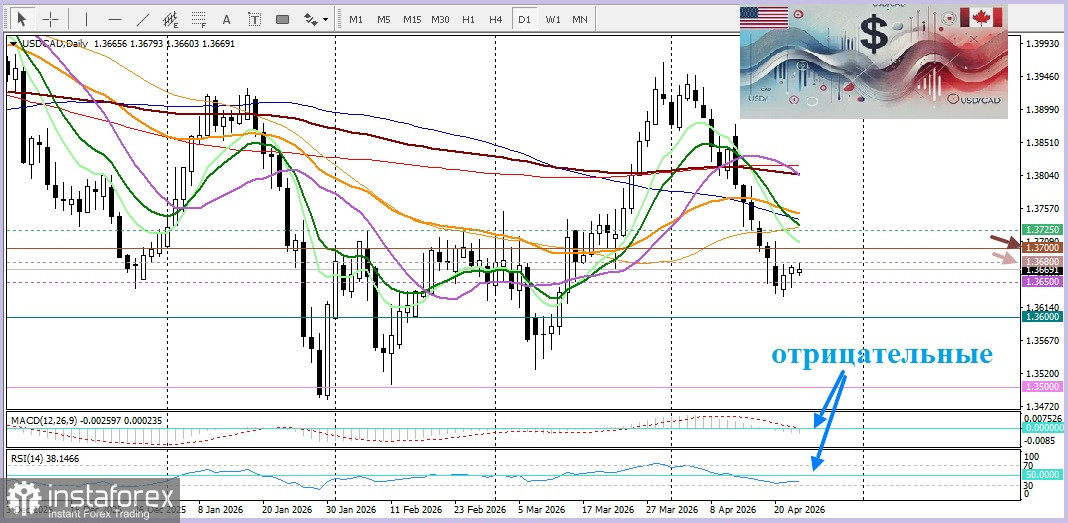The image size is (1068, 523).
Task: Toggle the D1 daily timeframe button
Action: point(524,19)
